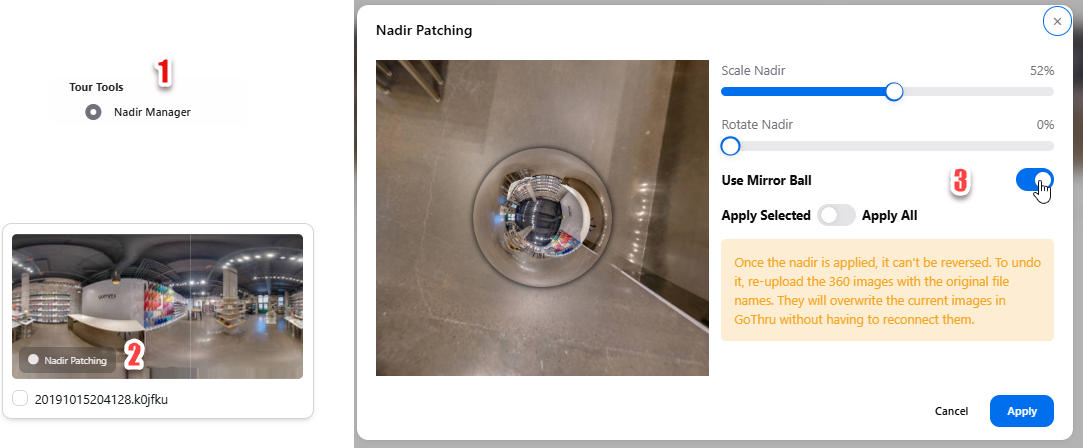Click the 20191015204128.k0jfku file name
Viewport: 1083px width, 448px height.
(101, 398)
